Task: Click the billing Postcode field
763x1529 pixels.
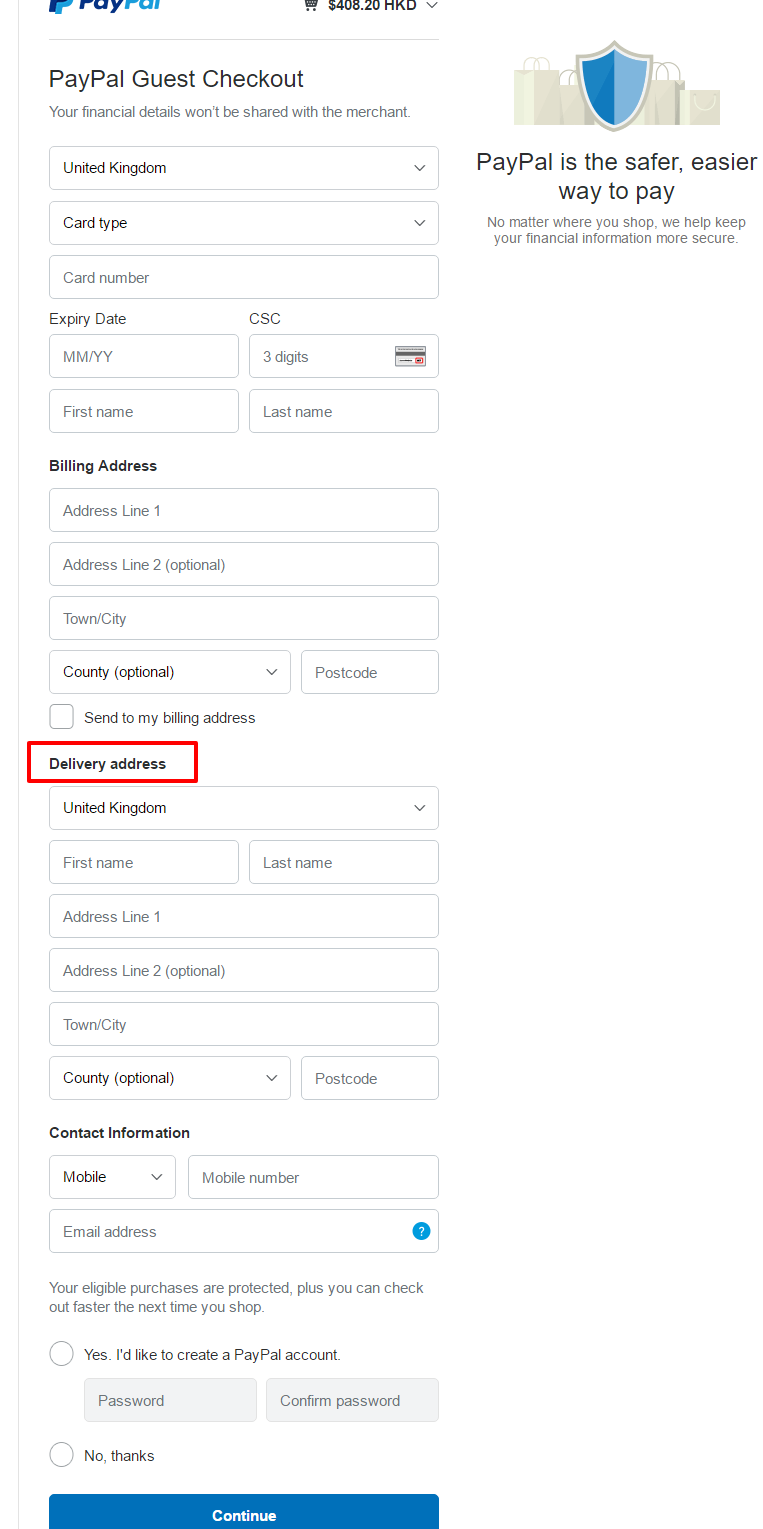Action: [x=370, y=672]
